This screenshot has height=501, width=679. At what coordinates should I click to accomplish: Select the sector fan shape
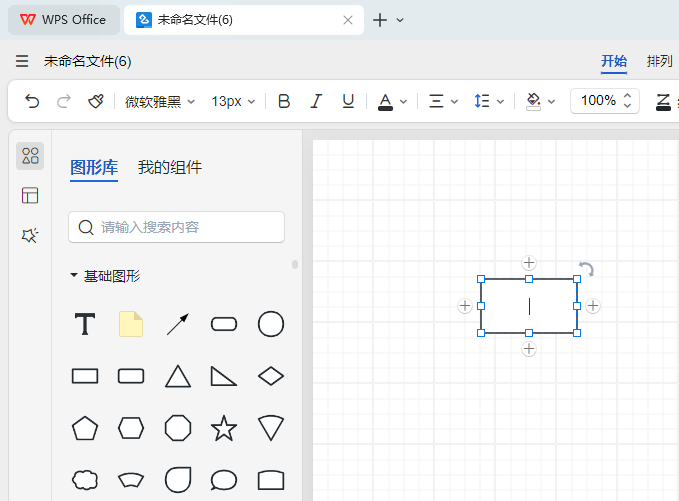(x=271, y=428)
